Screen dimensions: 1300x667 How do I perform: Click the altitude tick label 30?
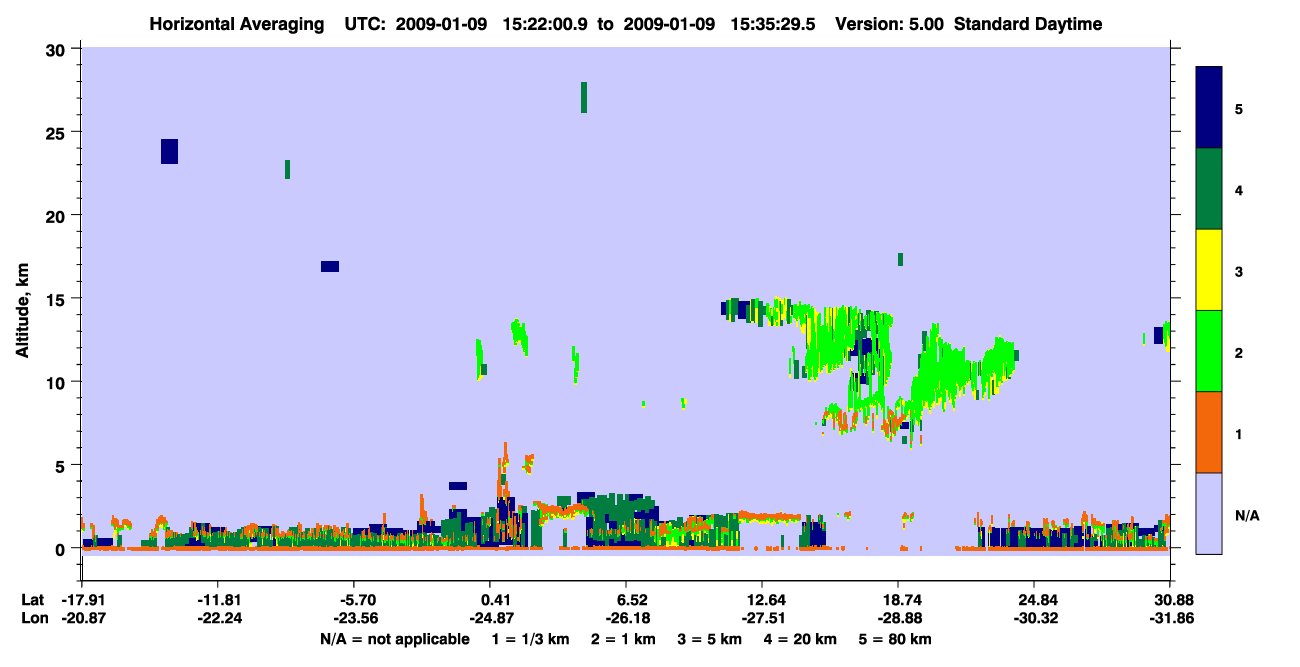point(58,49)
